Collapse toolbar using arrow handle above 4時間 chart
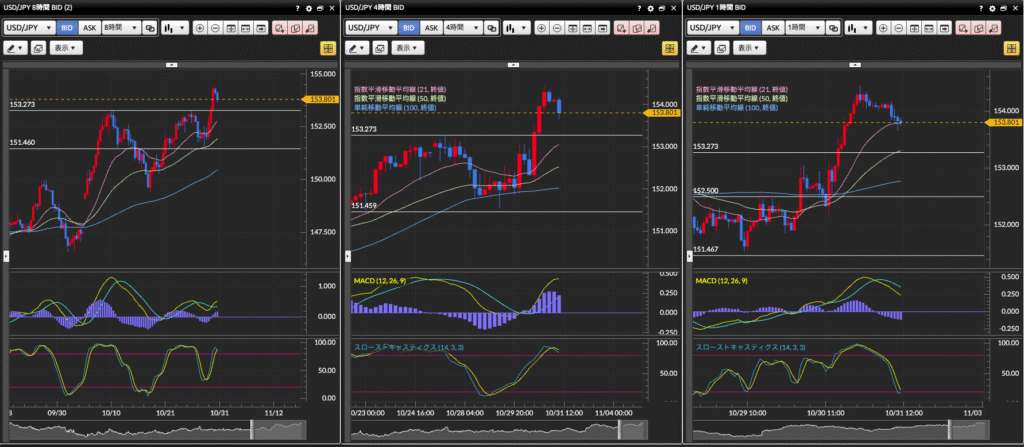The width and height of the screenshot is (1024, 447). pyautogui.click(x=513, y=64)
